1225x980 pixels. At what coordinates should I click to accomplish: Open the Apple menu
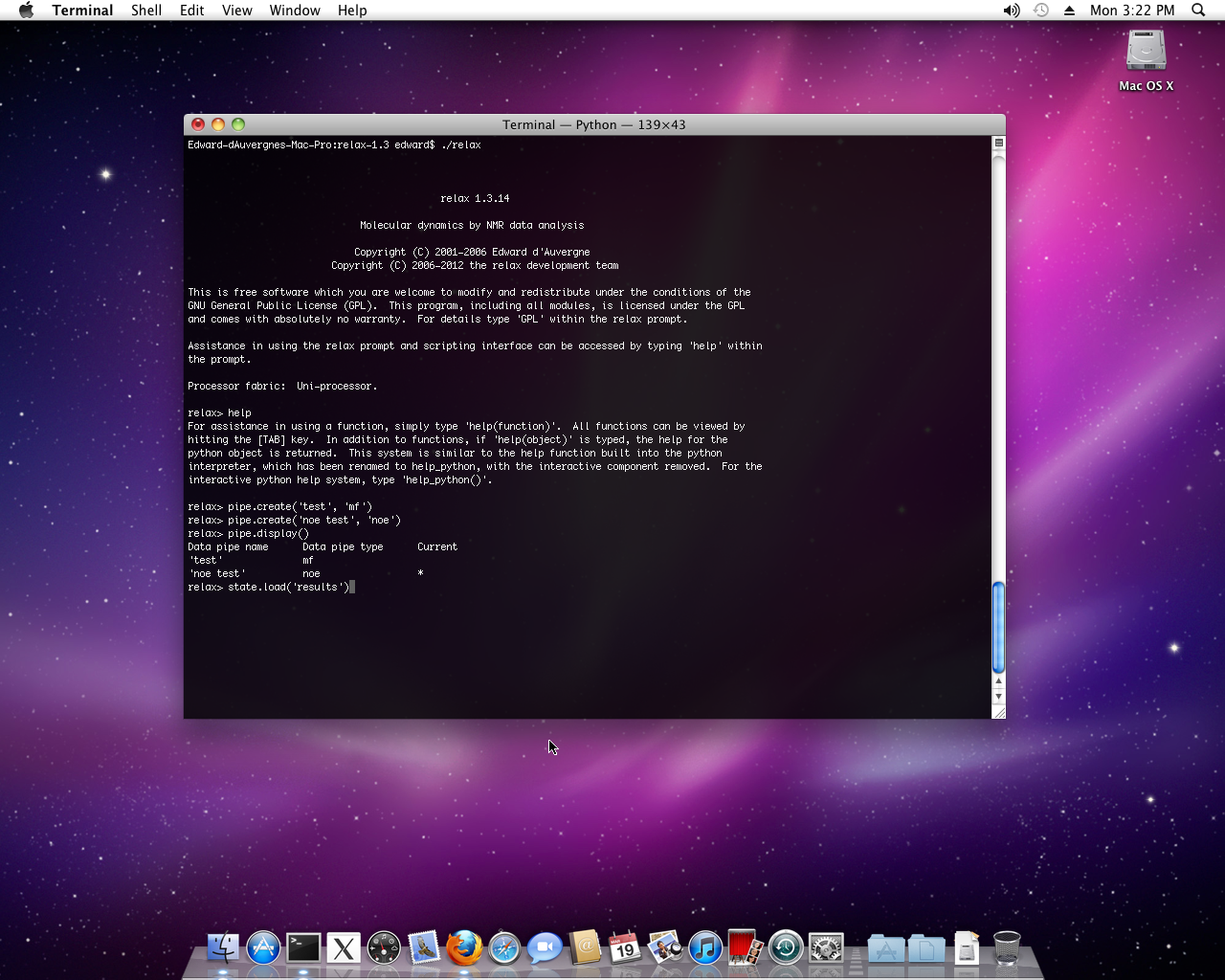coord(26,11)
